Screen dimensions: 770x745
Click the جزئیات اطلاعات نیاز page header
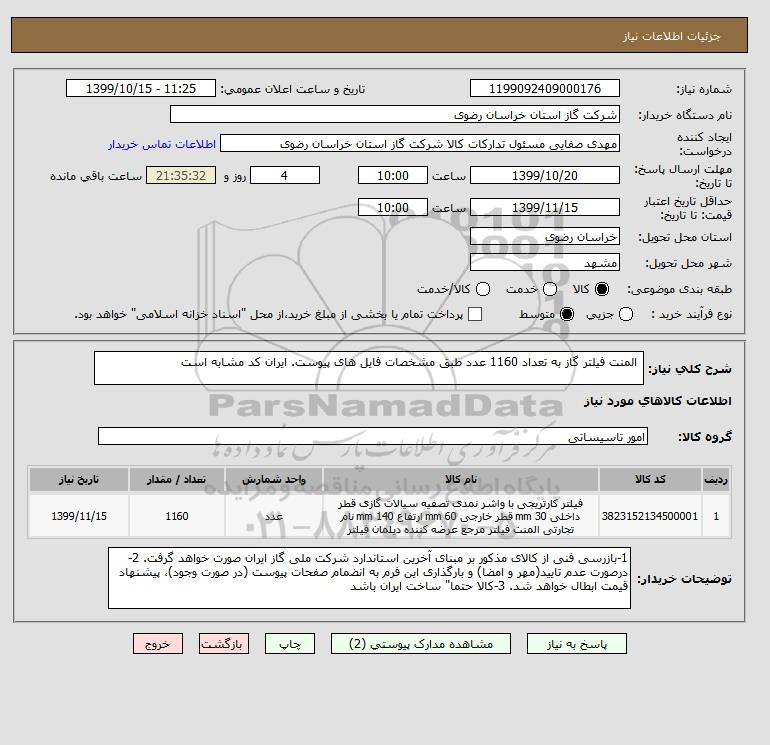pos(671,36)
